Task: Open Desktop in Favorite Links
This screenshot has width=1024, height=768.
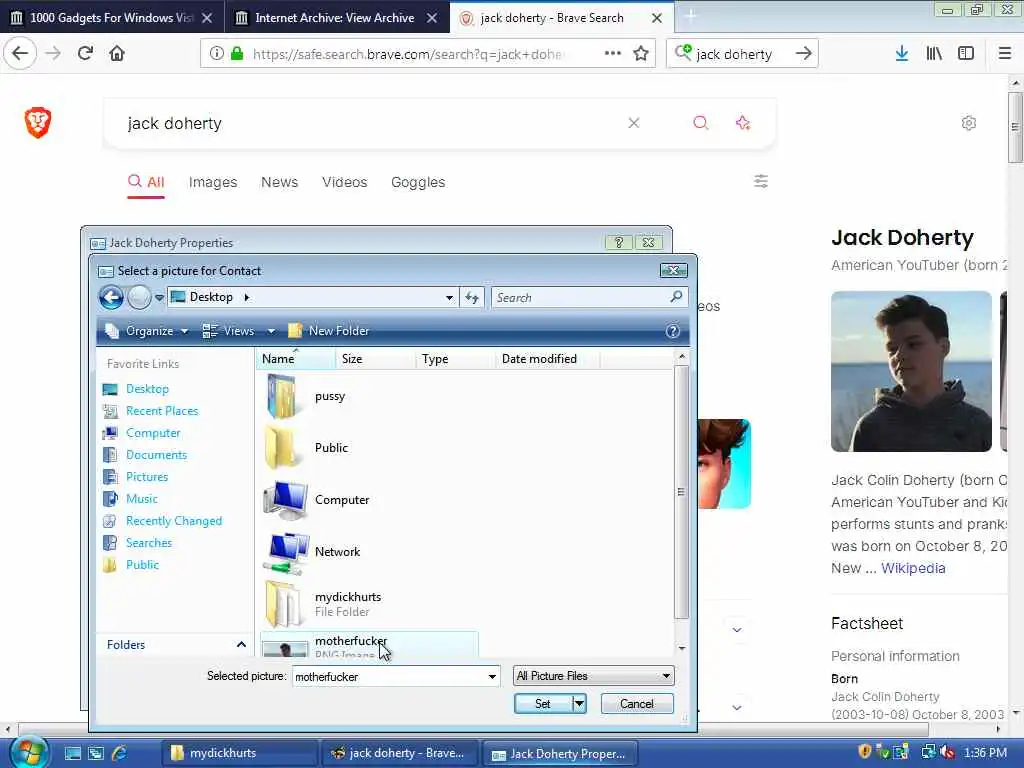Action: (x=136, y=389)
